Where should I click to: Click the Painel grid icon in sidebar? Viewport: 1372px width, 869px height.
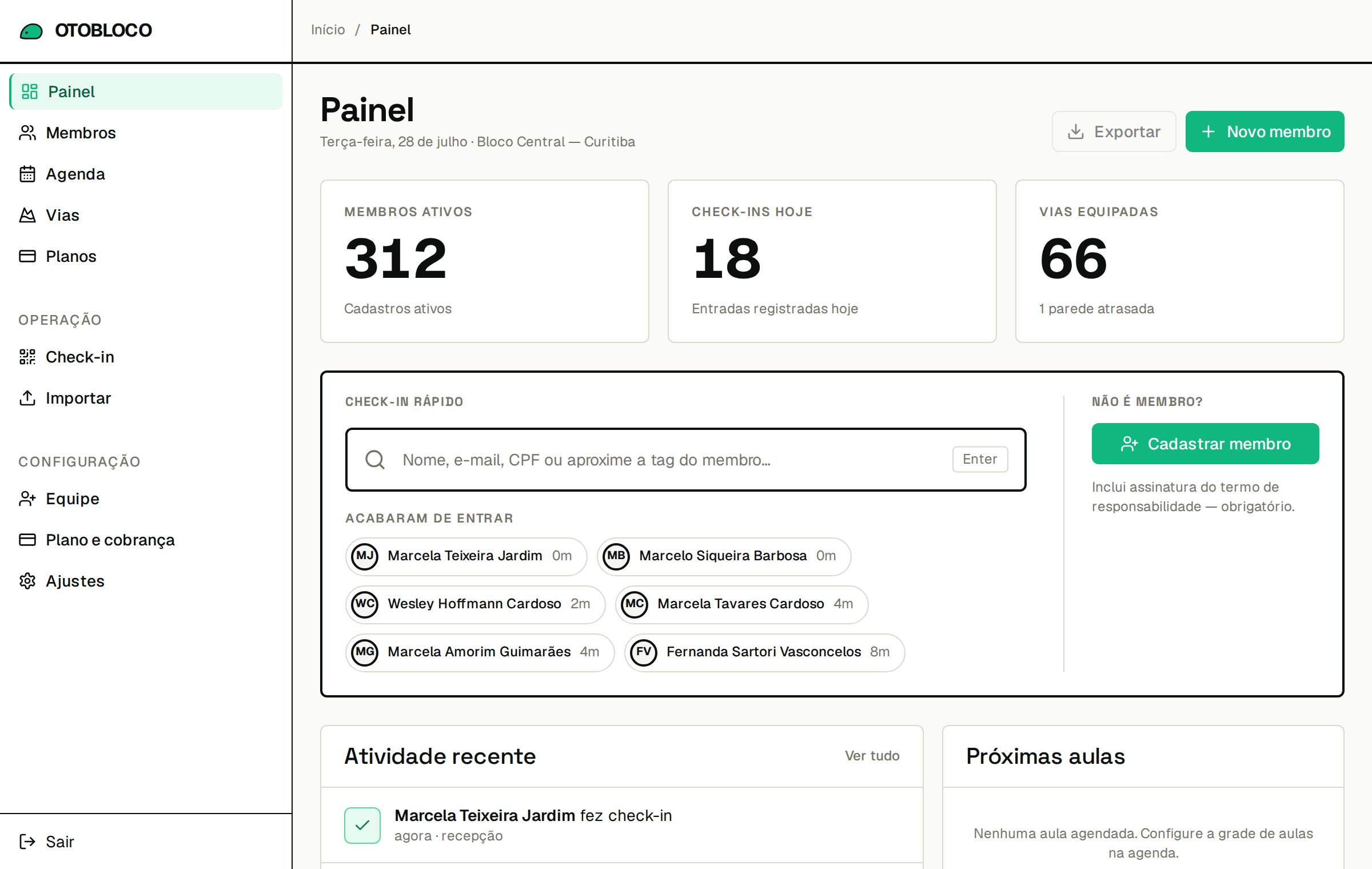(29, 91)
